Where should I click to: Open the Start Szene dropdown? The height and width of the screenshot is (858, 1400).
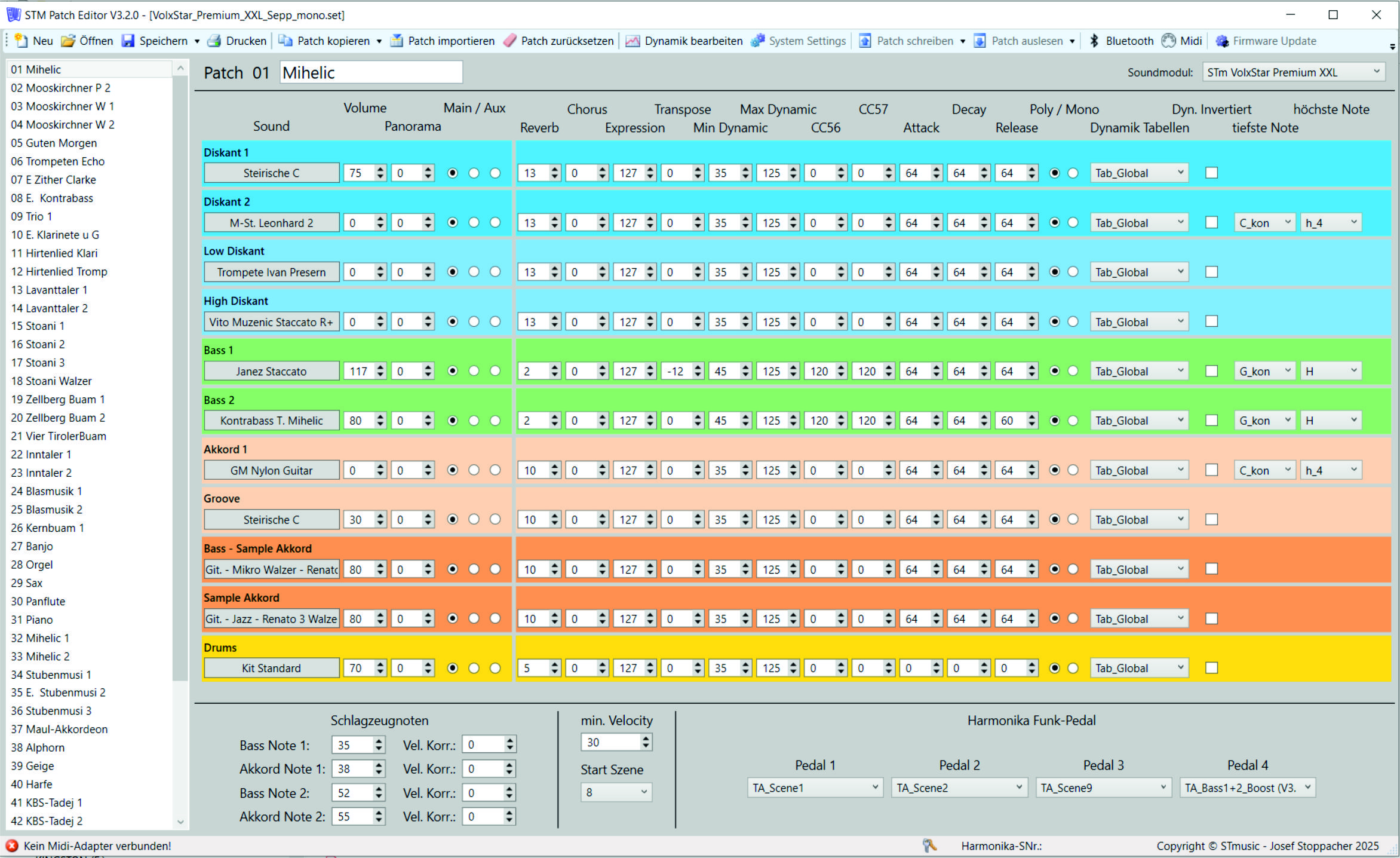pos(616,792)
